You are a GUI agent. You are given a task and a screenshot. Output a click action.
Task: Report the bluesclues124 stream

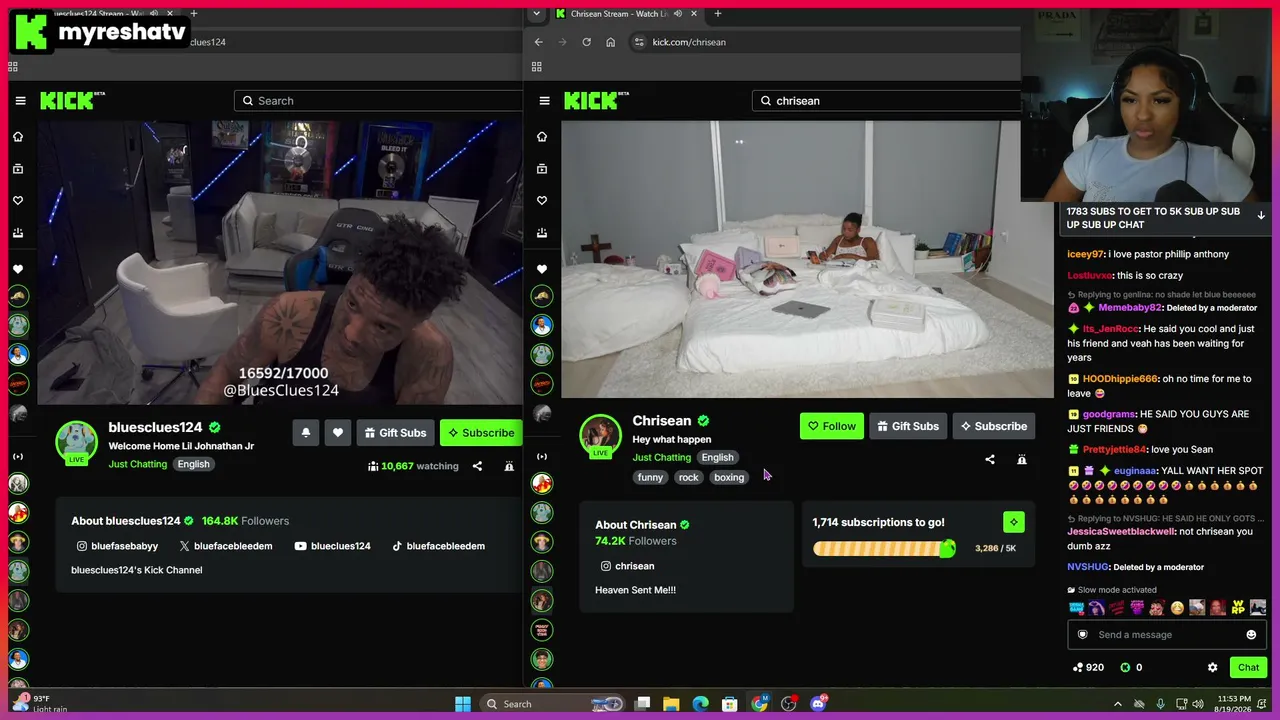point(509,466)
